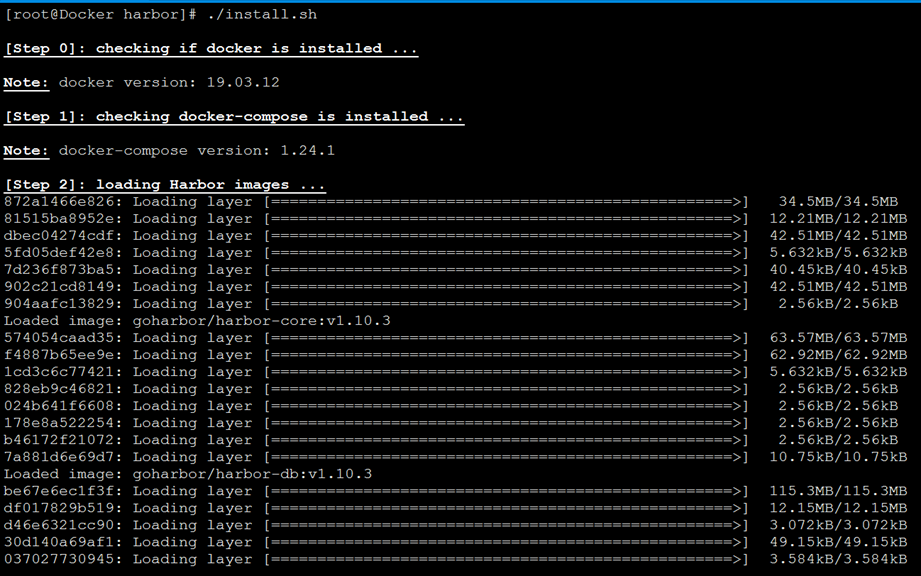Select the '[Step 2]: loading Harbor images' heading
Image resolution: width=921 pixels, height=576 pixels.
[164, 185]
